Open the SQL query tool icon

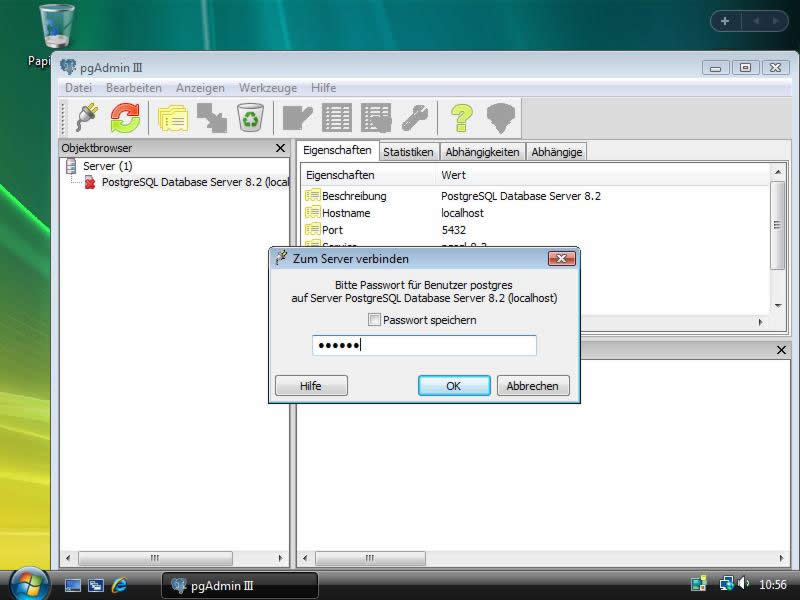(x=297, y=118)
